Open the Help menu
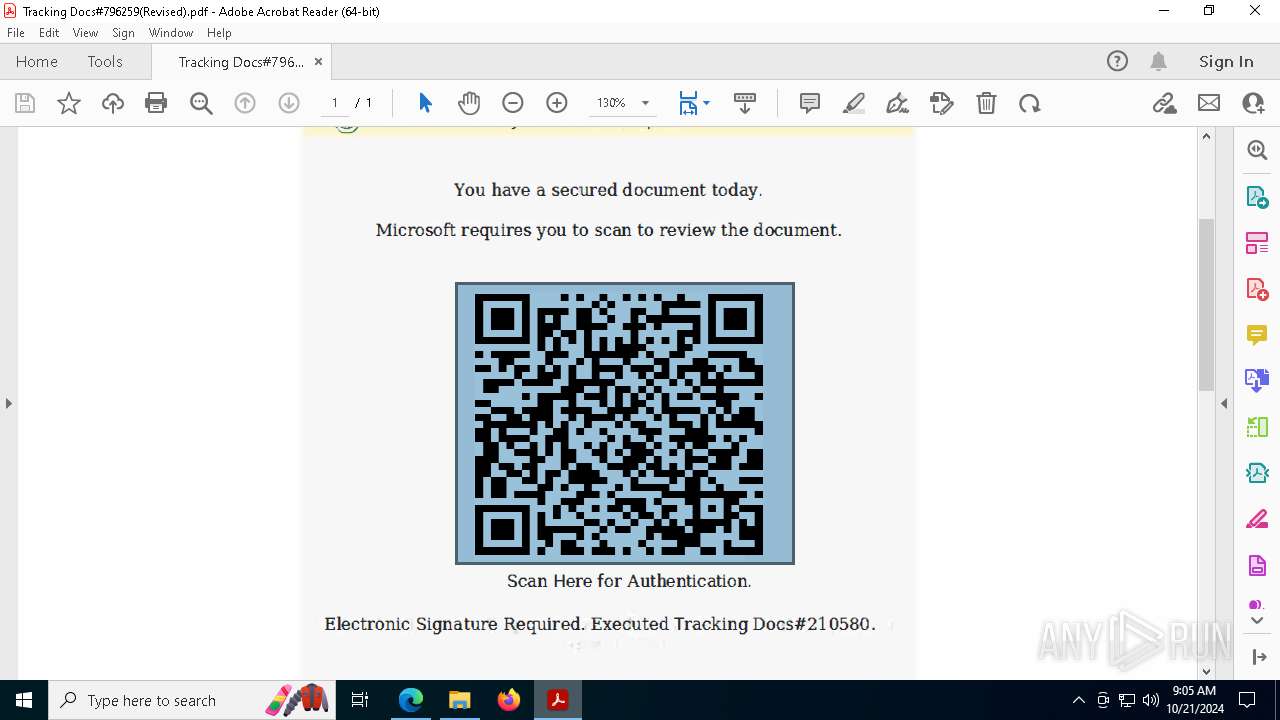This screenshot has height=720, width=1280. pos(219,33)
